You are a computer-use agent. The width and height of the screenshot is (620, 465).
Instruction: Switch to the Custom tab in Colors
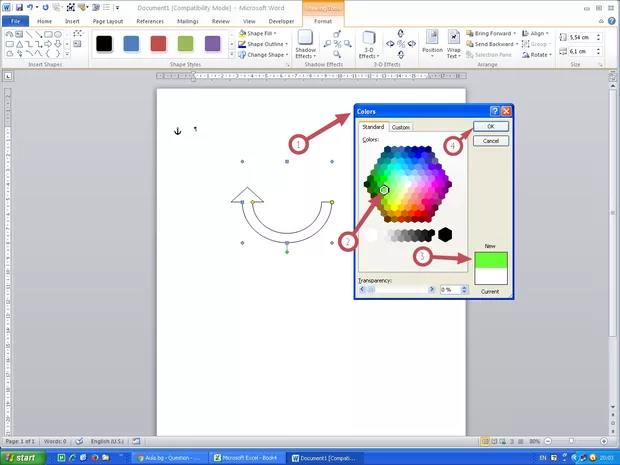click(401, 127)
